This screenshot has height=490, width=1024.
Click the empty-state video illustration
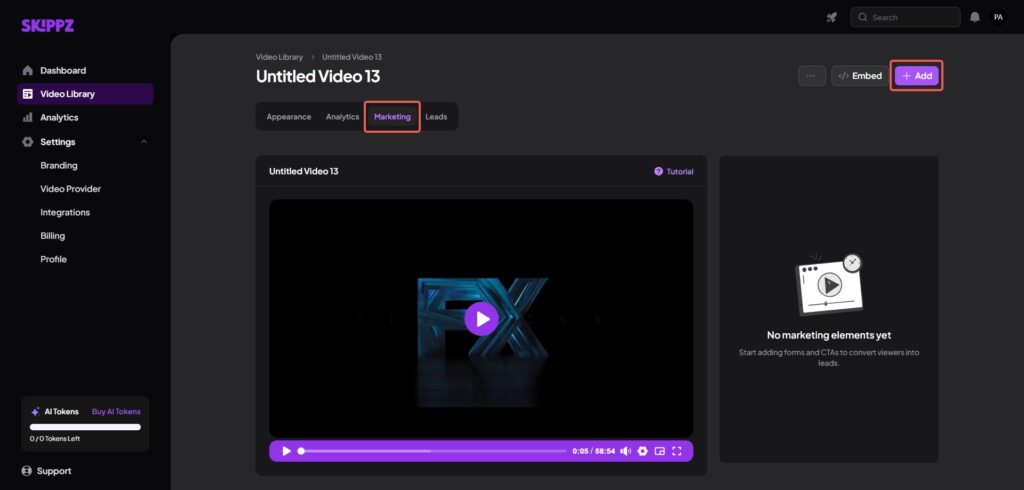829,285
